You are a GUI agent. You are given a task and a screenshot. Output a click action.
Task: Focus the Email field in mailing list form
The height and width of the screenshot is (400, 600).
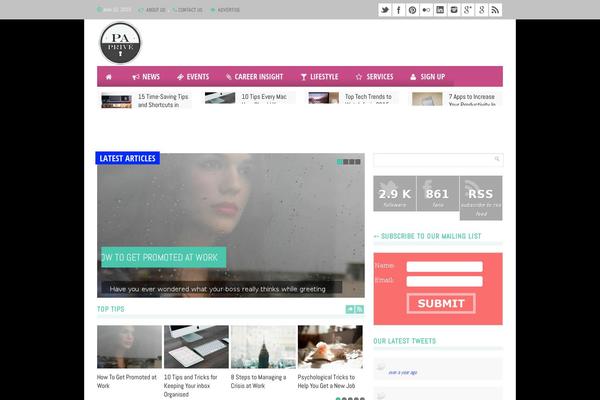[x=445, y=281]
